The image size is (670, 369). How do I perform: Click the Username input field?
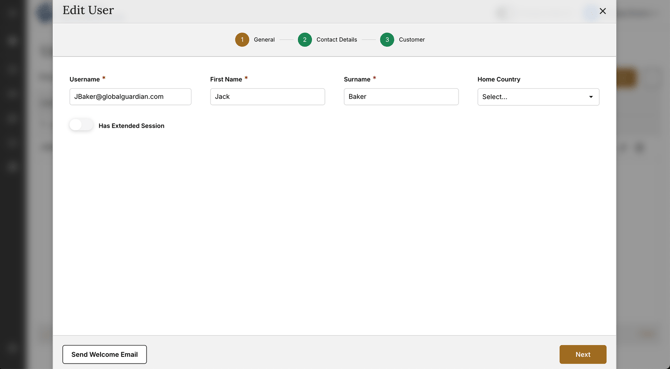[130, 97]
